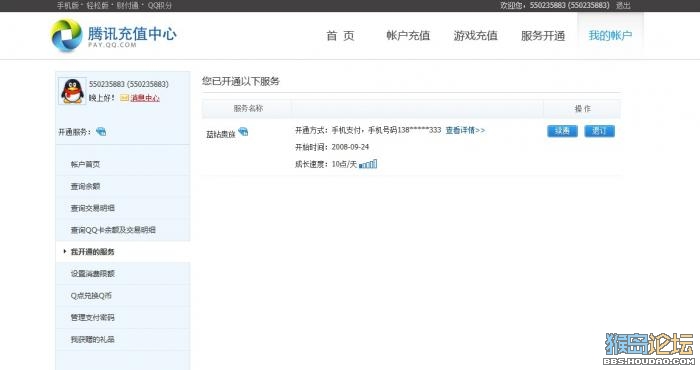The width and height of the screenshot is (700, 370).
Task: Open 我获赠的礼品 in the sidebar menu
Action: tap(92, 339)
